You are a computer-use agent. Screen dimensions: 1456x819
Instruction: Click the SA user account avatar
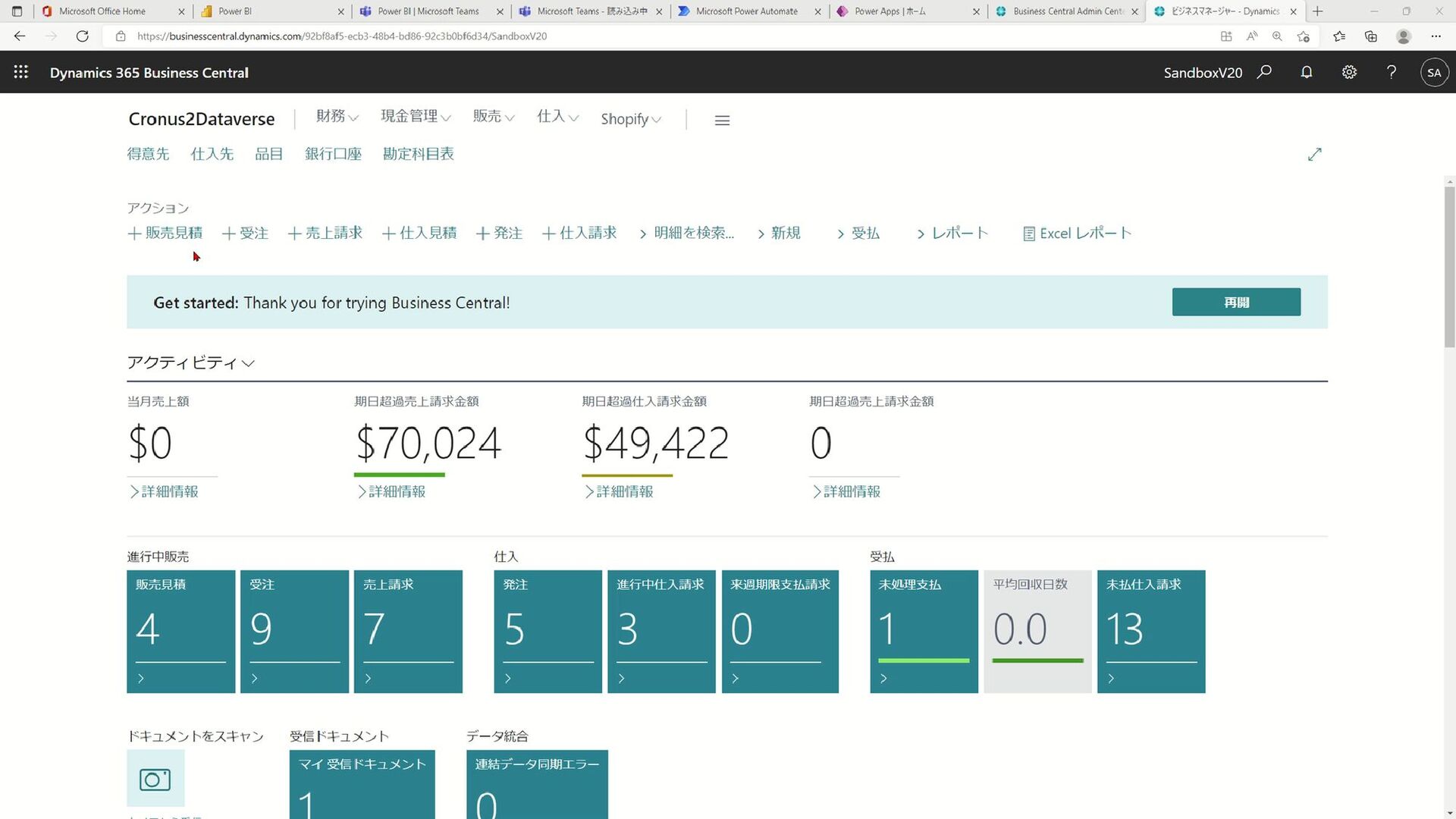[x=1434, y=73]
